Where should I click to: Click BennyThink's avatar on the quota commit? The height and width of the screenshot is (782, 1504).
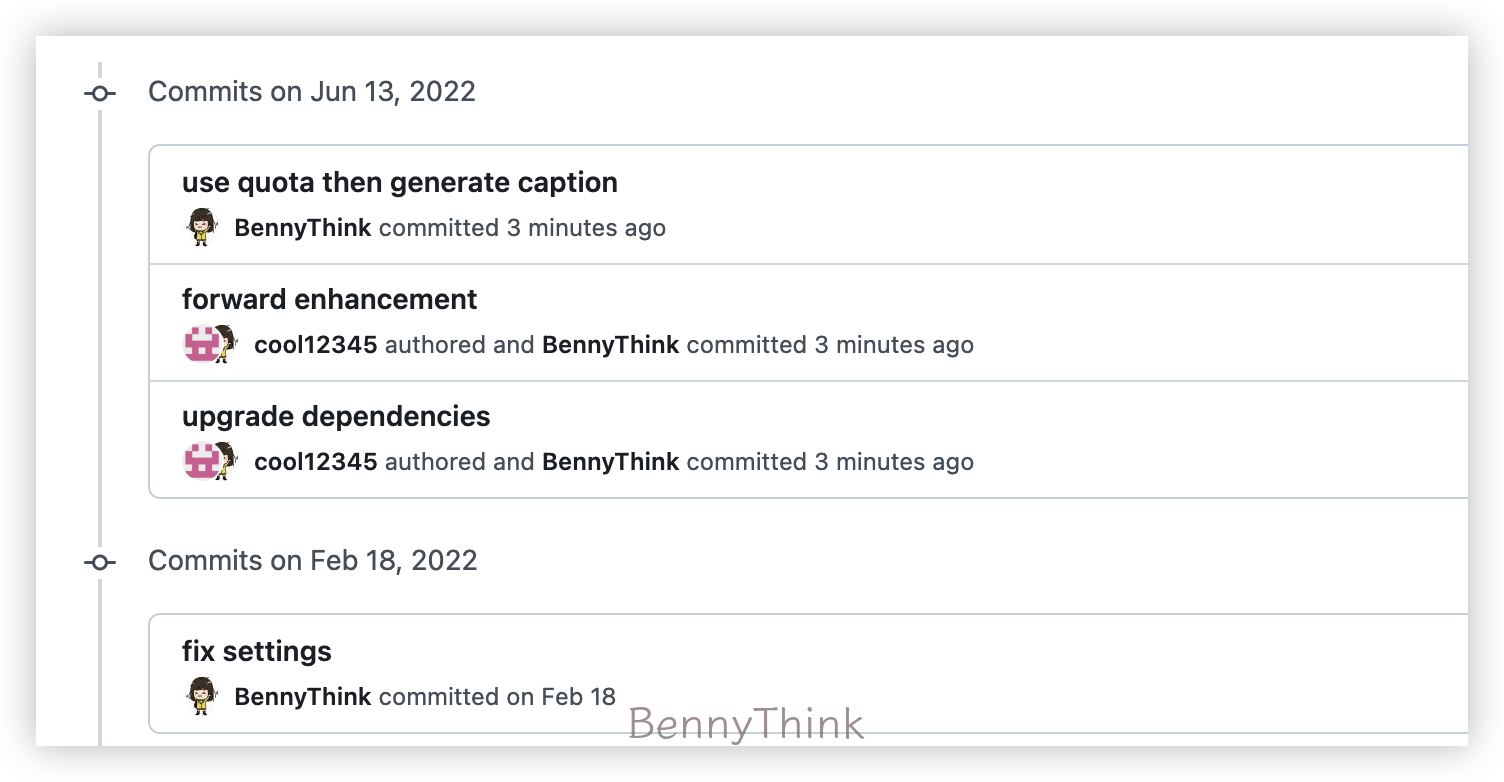point(200,226)
